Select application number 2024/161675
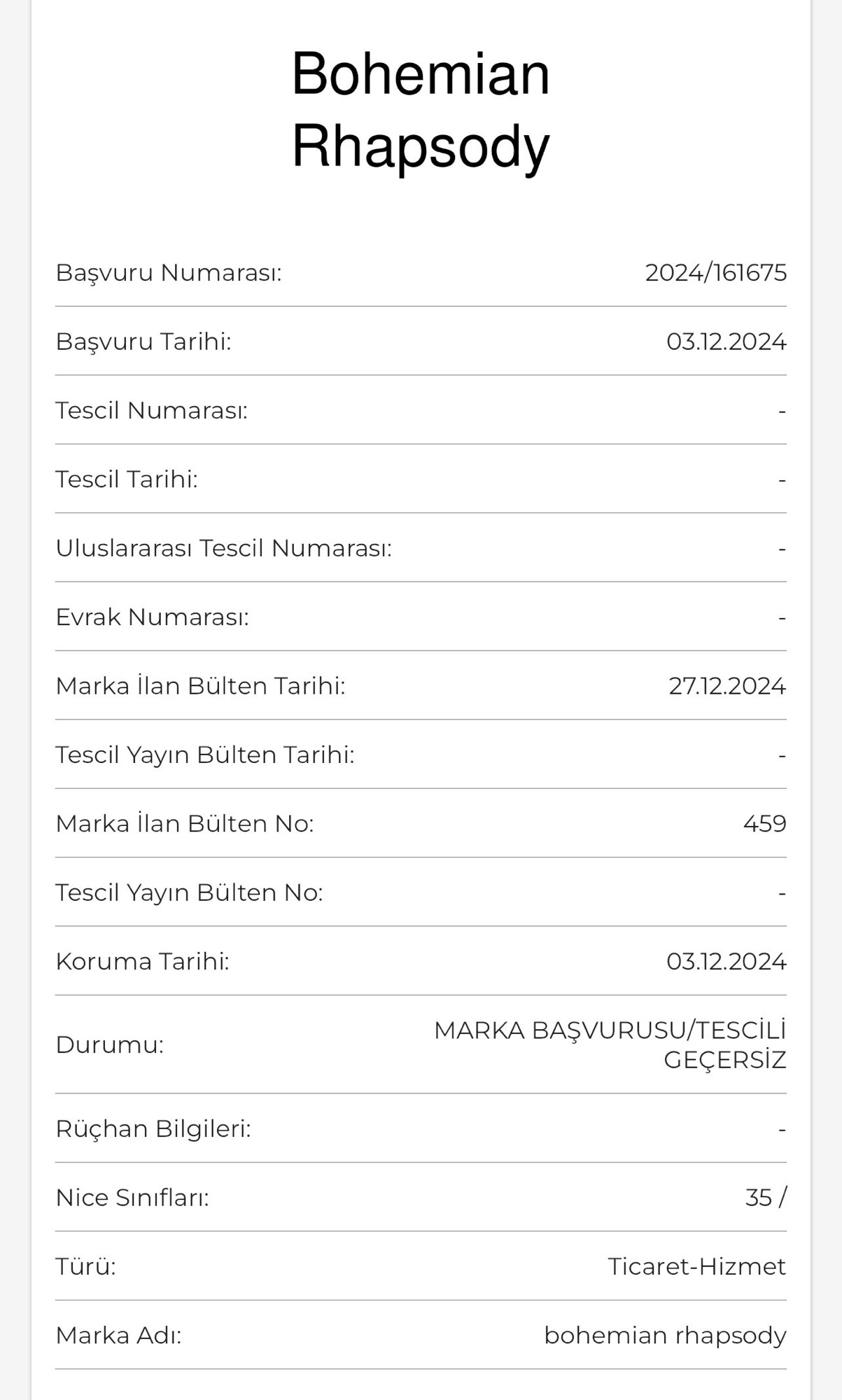 coord(715,272)
